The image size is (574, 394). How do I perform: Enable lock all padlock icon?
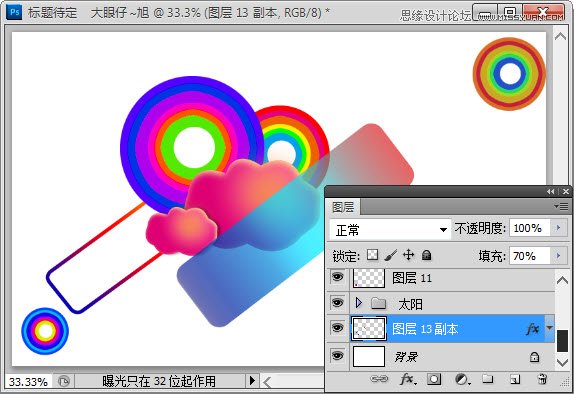tap(426, 255)
